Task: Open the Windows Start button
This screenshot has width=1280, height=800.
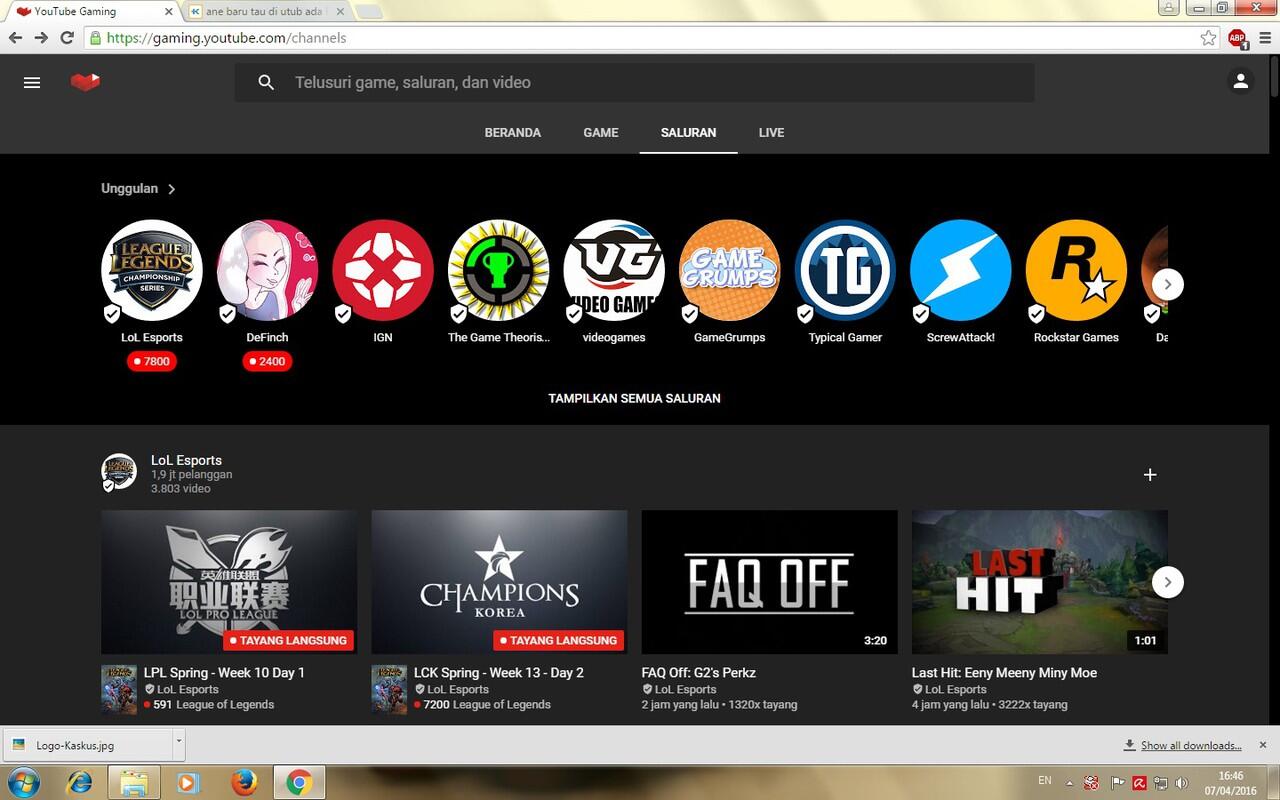Action: pyautogui.click(x=22, y=781)
